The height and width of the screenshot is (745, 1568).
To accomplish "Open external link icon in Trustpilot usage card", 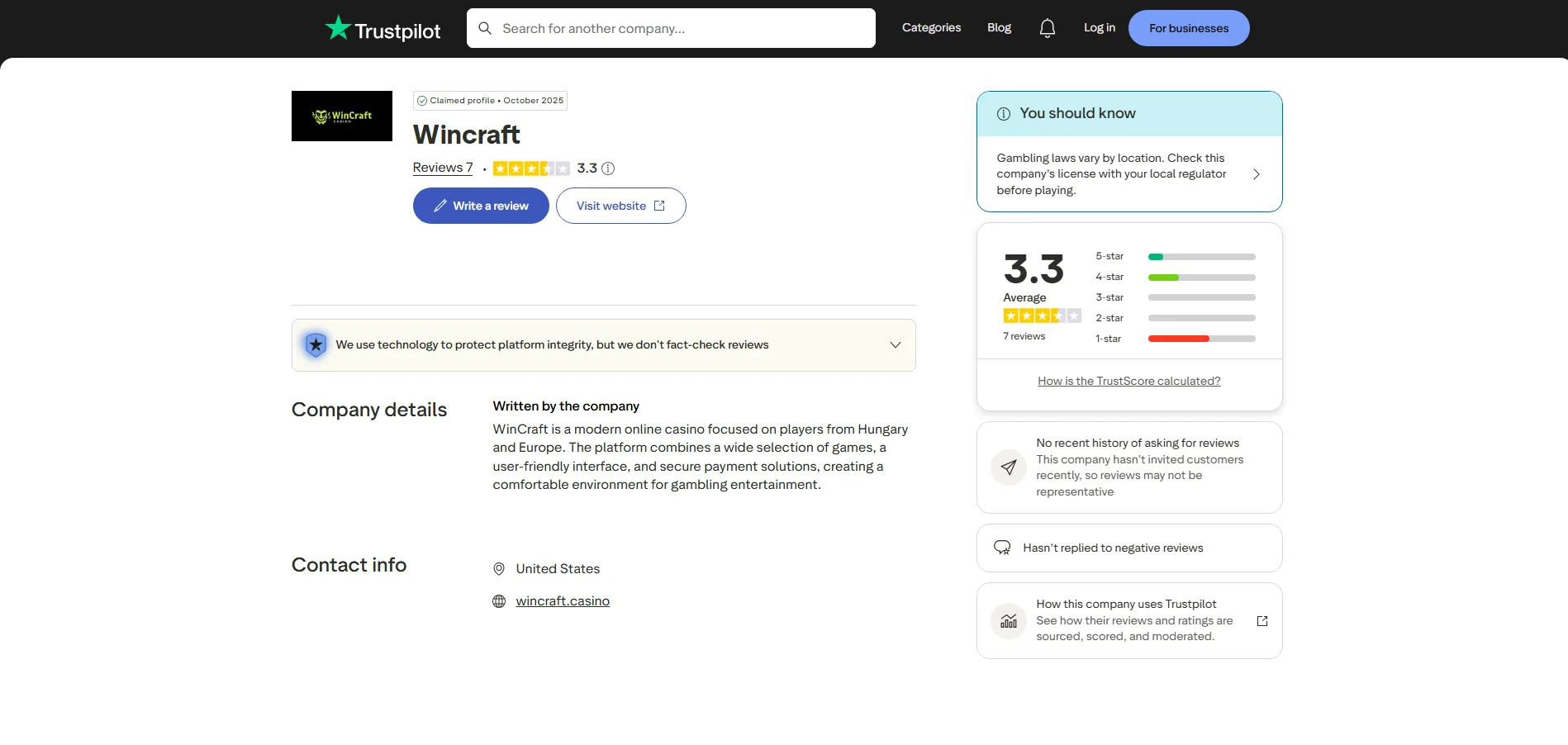I will point(1262,621).
